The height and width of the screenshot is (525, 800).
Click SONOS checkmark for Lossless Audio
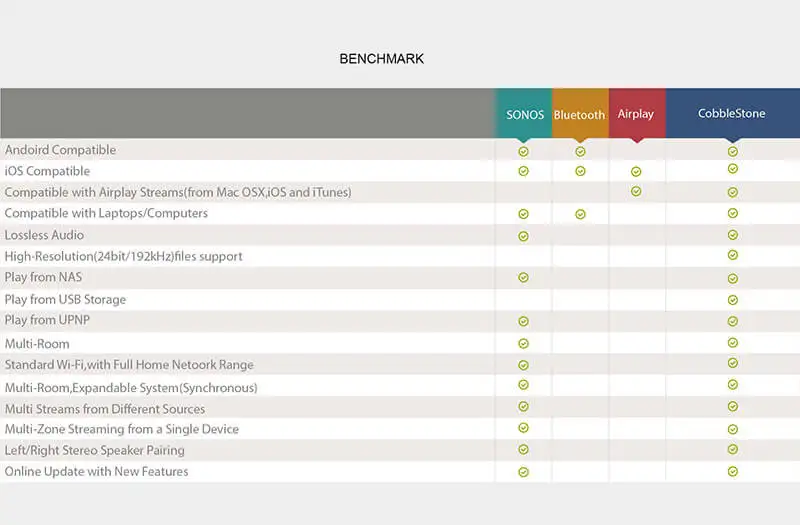tap(523, 236)
